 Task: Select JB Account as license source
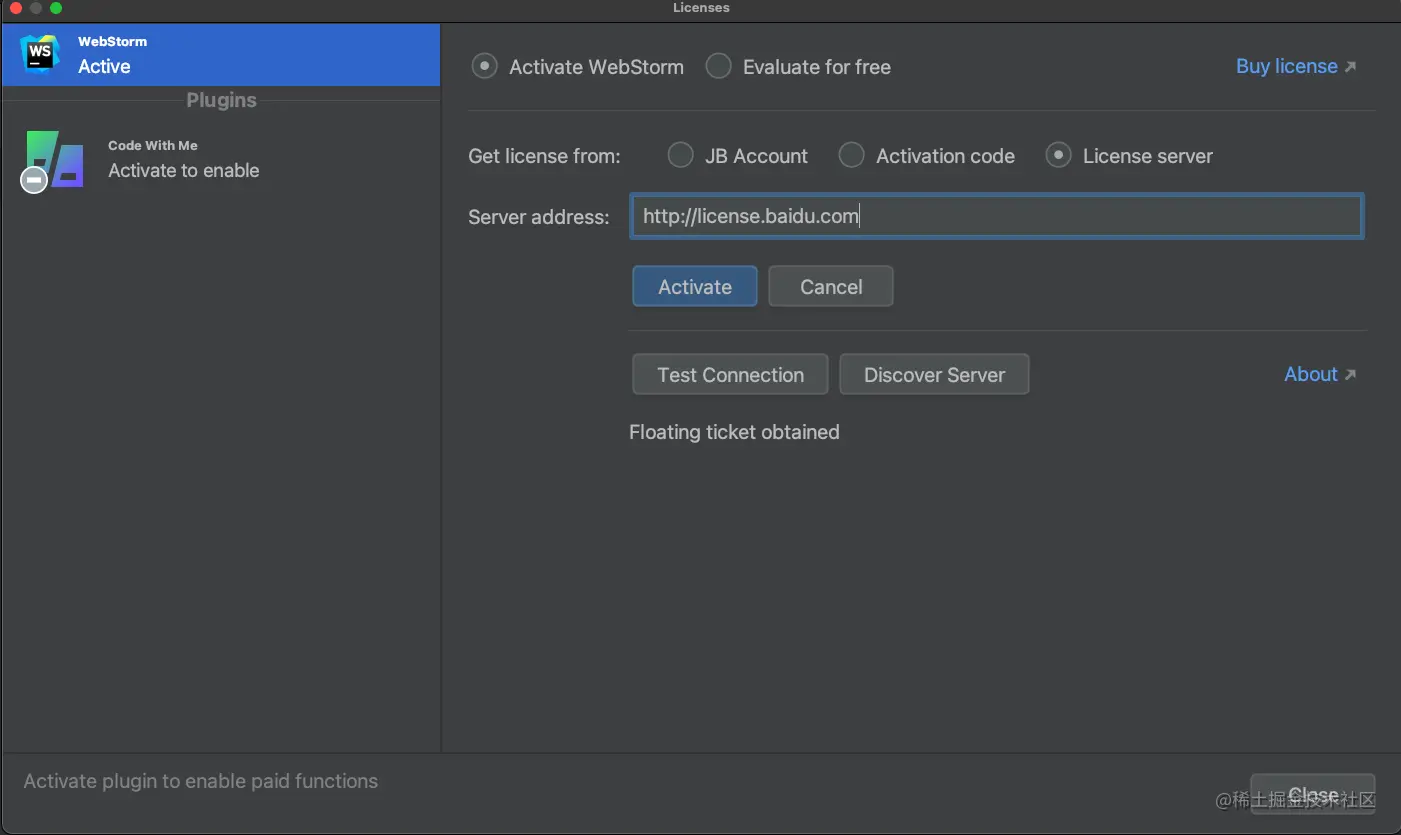tap(680, 156)
